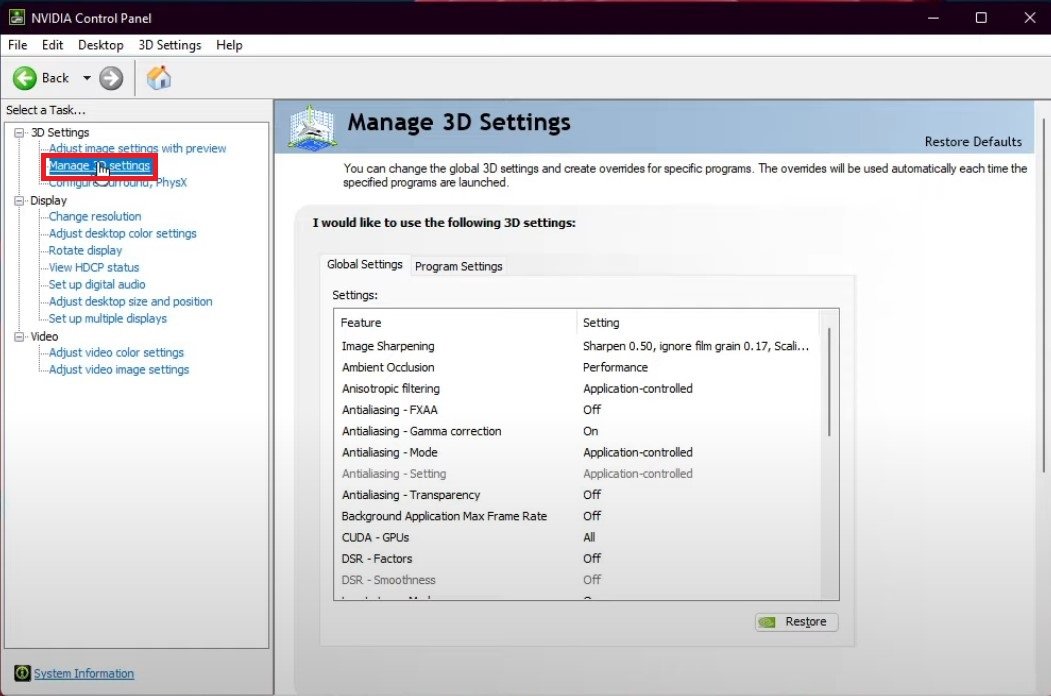Screen dimensions: 1051x696
Task: Click the Restore button
Action: [796, 622]
